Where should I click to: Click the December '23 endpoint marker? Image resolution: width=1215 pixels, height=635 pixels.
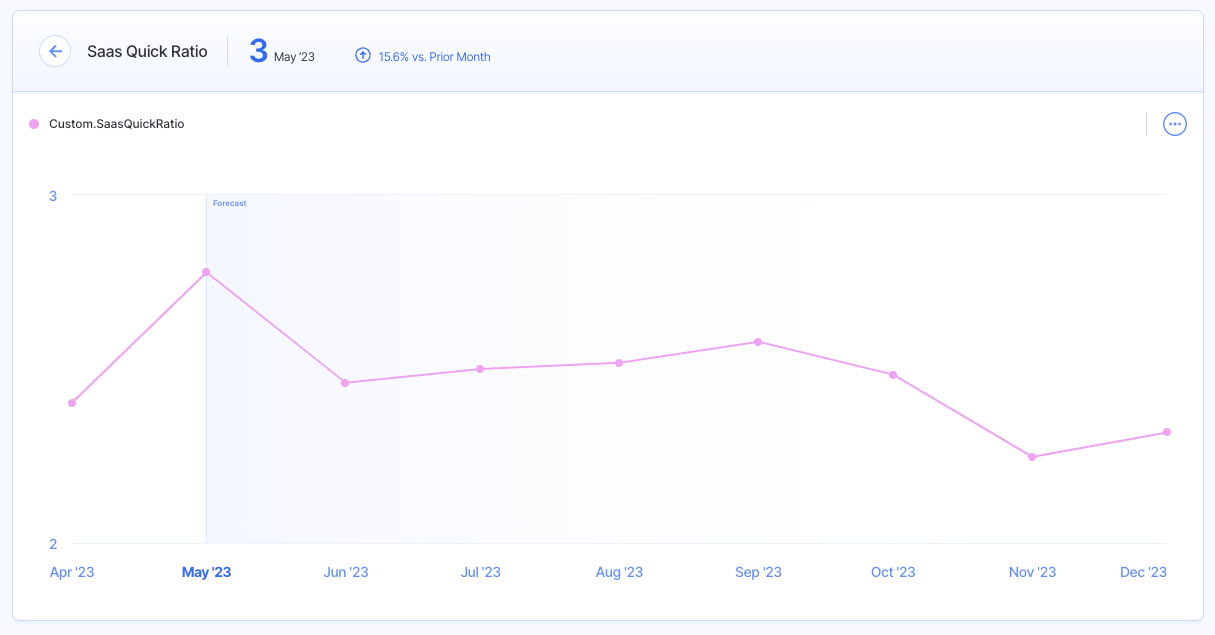(1167, 432)
